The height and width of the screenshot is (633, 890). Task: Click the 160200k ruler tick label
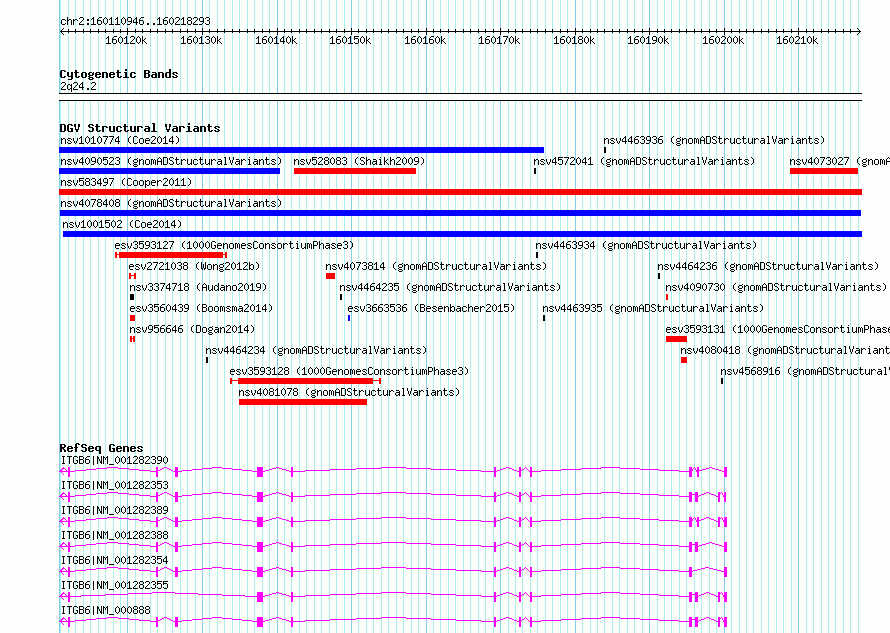click(x=723, y=40)
